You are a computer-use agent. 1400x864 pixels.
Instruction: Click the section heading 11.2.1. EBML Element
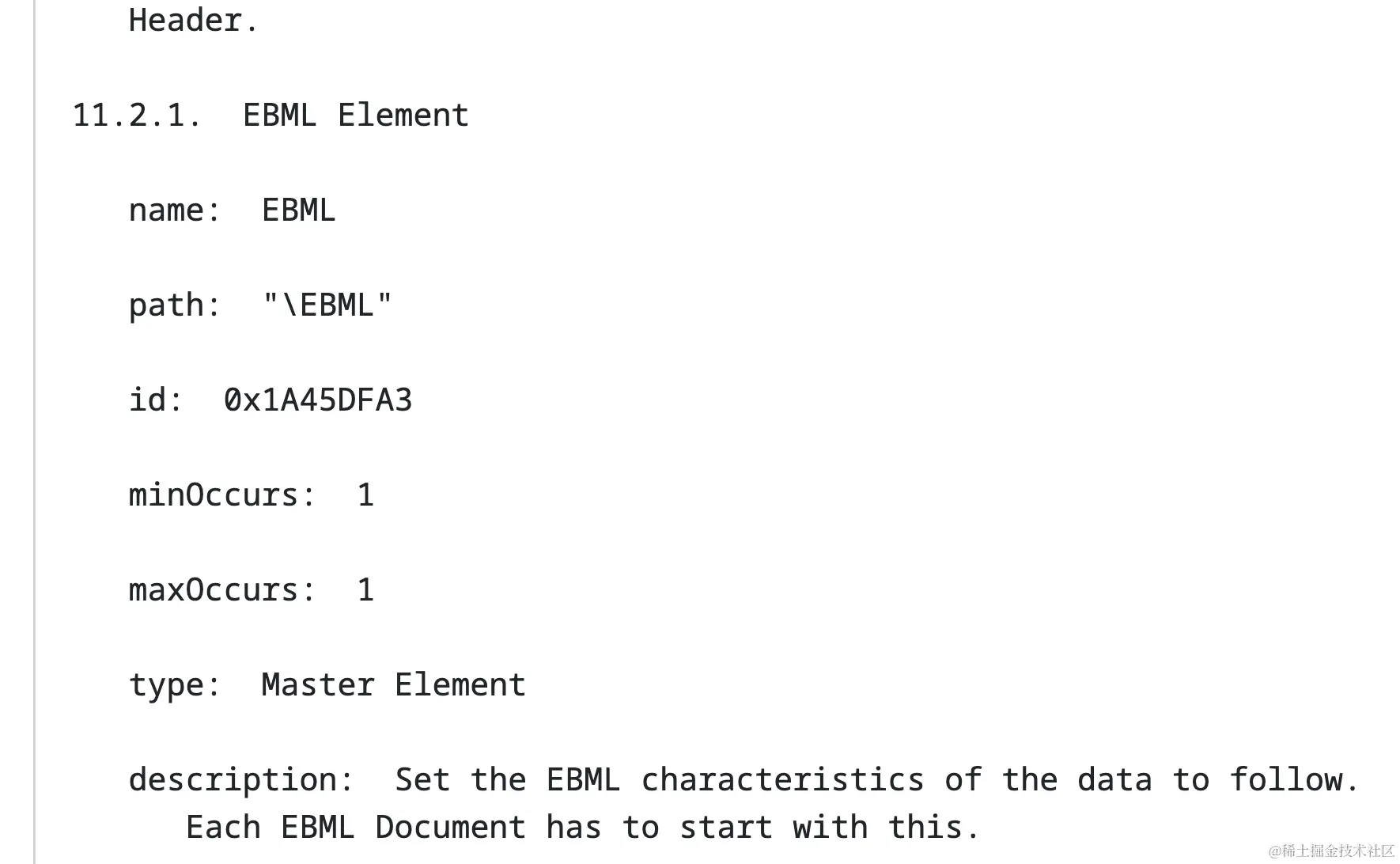click(271, 116)
